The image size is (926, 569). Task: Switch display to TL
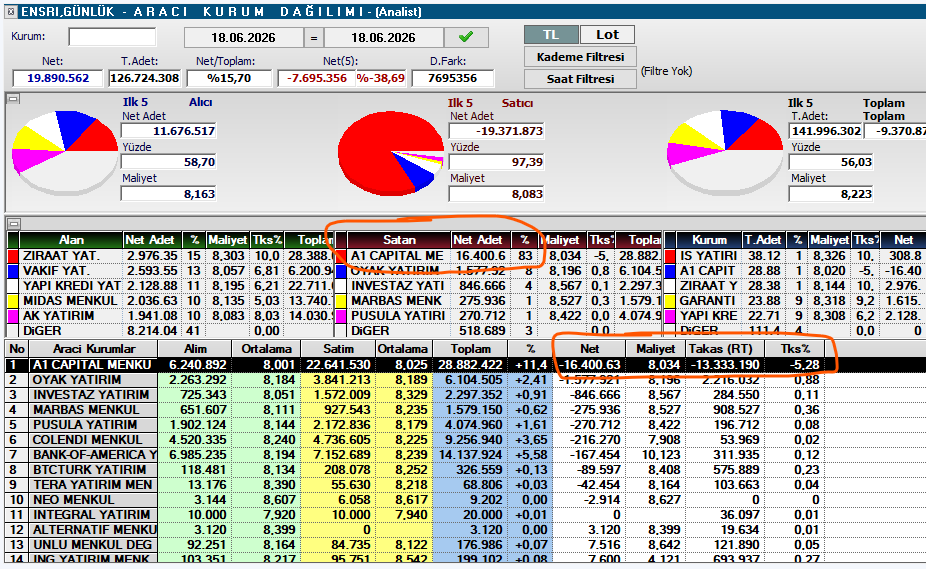click(551, 35)
